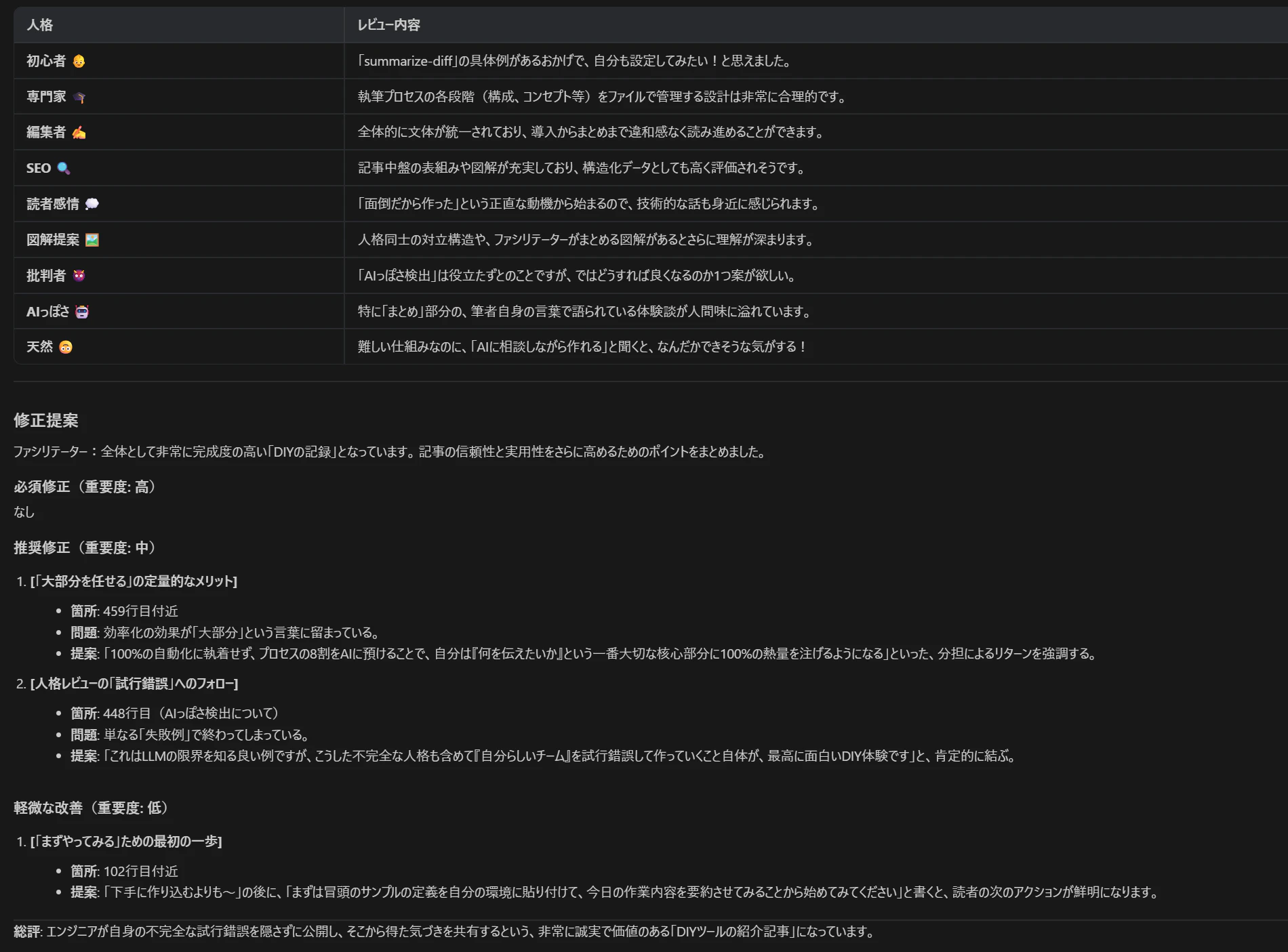This screenshot has height=952, width=1288.
Task: Select the 読者感情 row label
Action: [x=53, y=204]
